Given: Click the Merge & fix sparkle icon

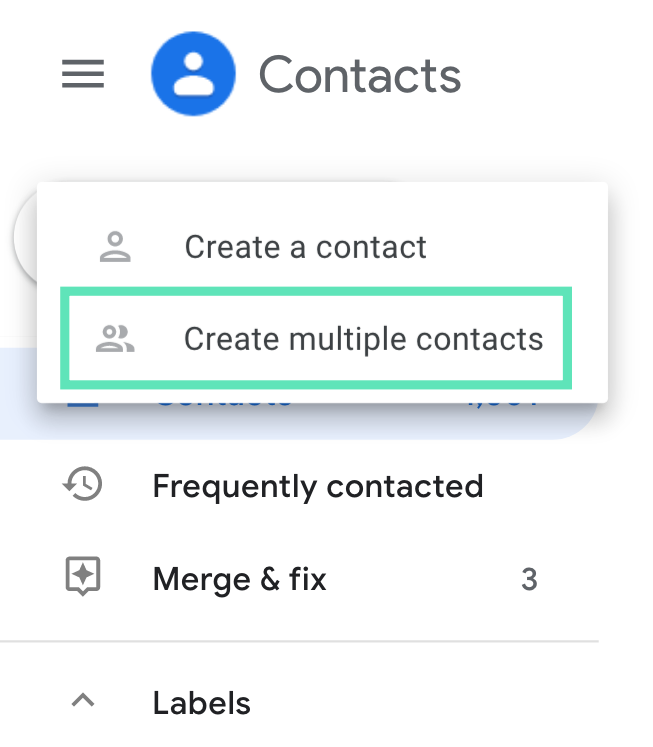Looking at the screenshot, I should (x=83, y=578).
